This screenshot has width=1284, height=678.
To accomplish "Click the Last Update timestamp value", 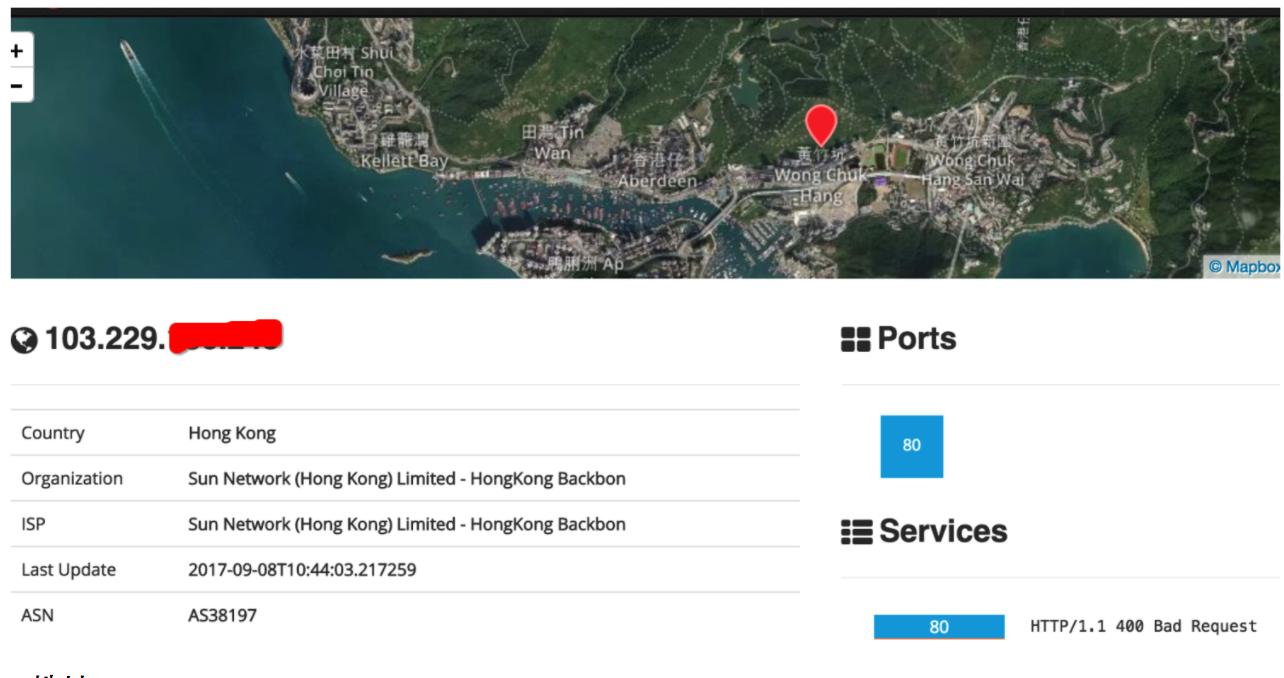I will click(302, 570).
